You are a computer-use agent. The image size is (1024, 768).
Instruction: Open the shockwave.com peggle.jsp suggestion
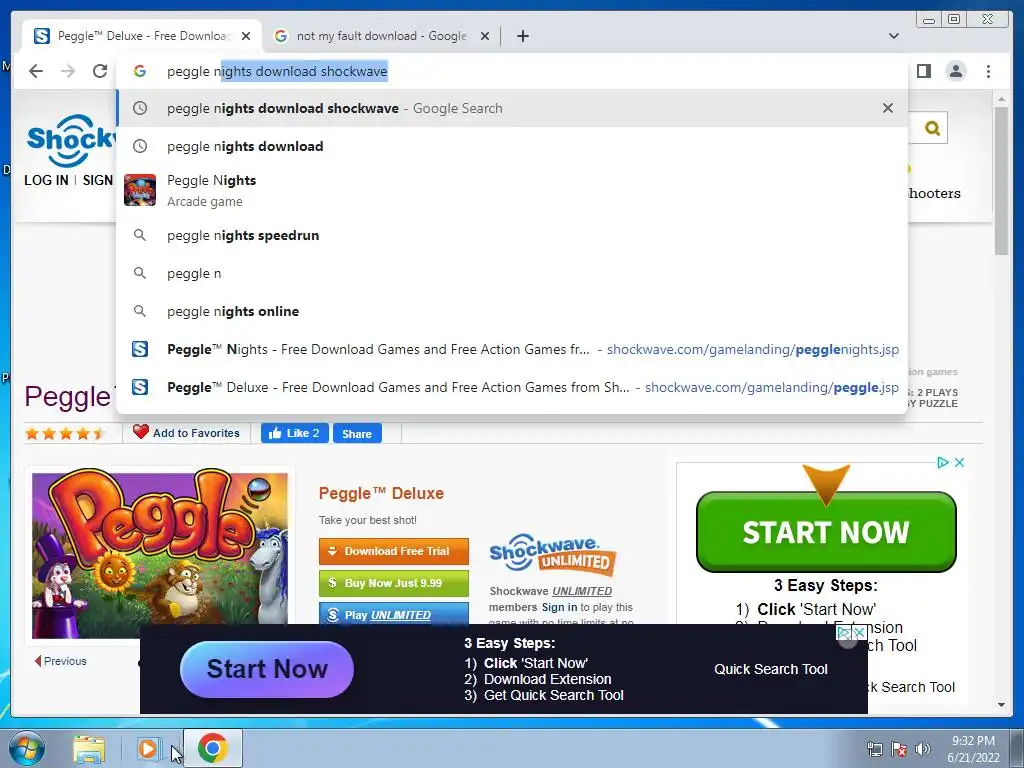click(511, 387)
